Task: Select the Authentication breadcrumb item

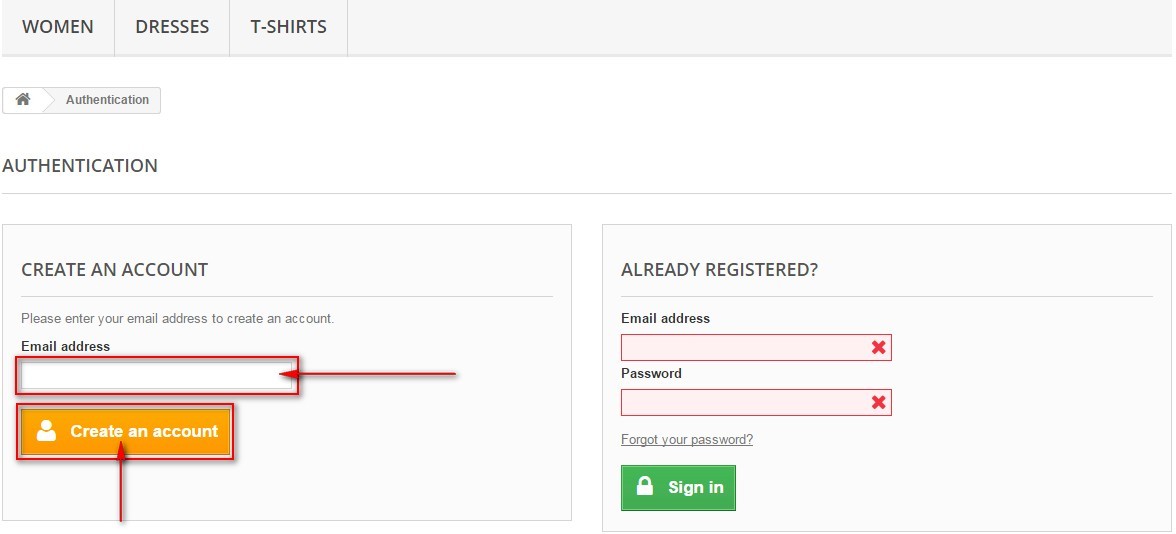Action: pos(107,100)
